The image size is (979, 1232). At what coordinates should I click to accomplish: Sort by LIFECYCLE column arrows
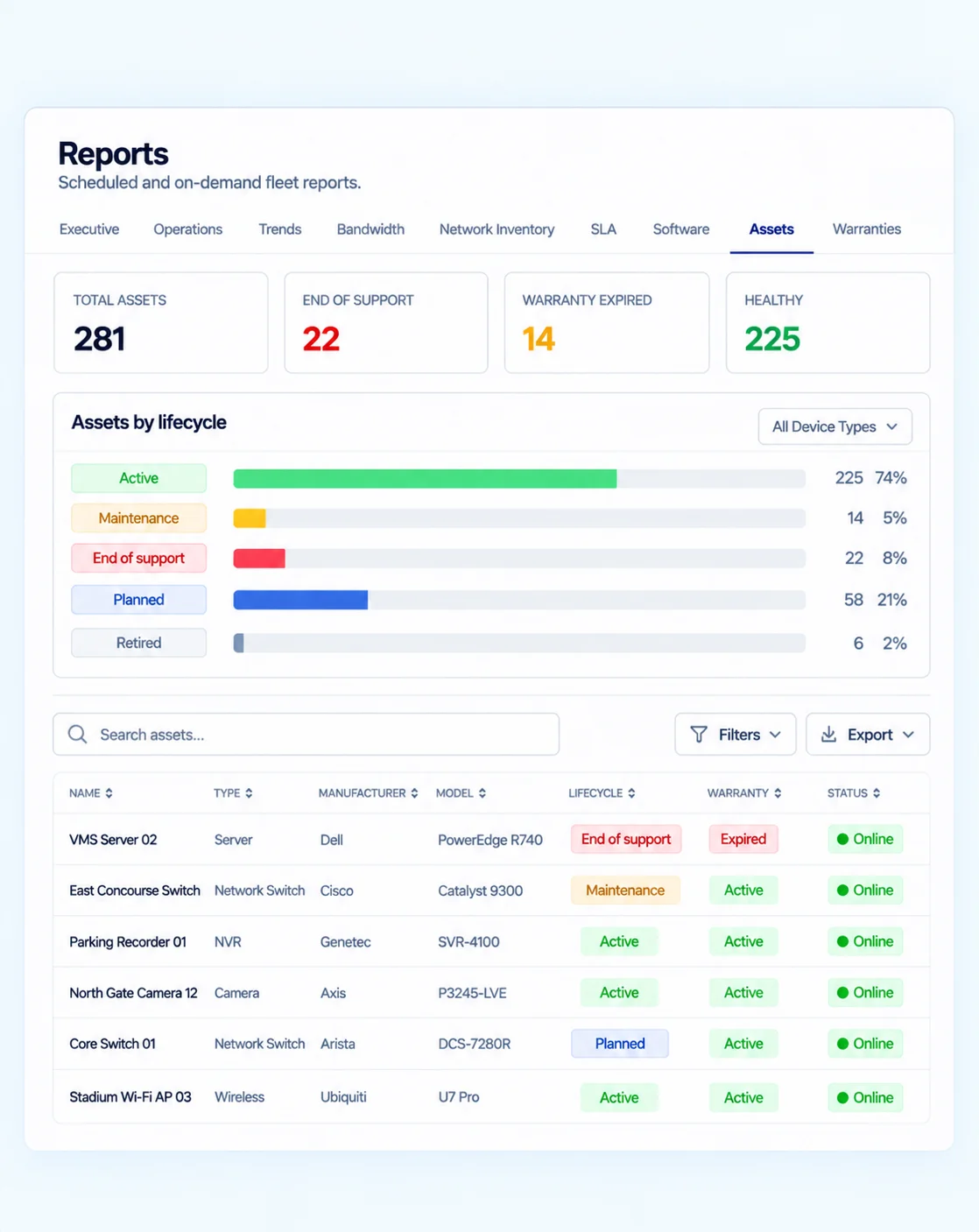(631, 793)
